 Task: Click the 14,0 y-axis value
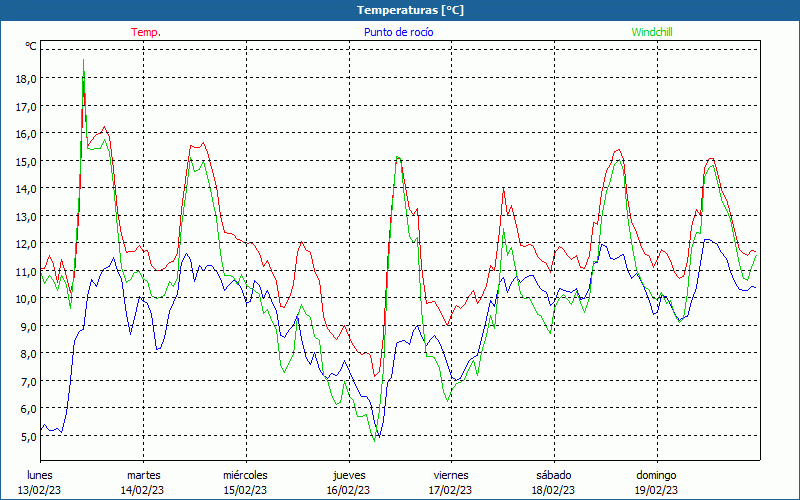(27, 189)
